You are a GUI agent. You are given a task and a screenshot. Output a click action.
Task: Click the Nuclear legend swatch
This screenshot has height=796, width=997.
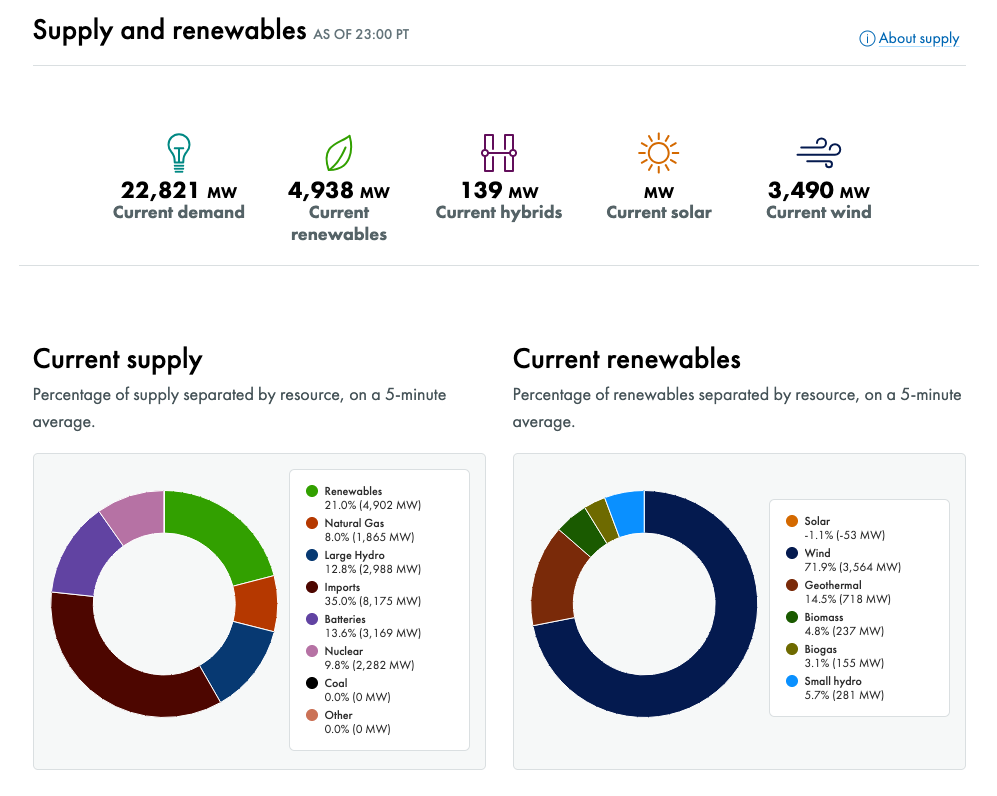tap(312, 651)
